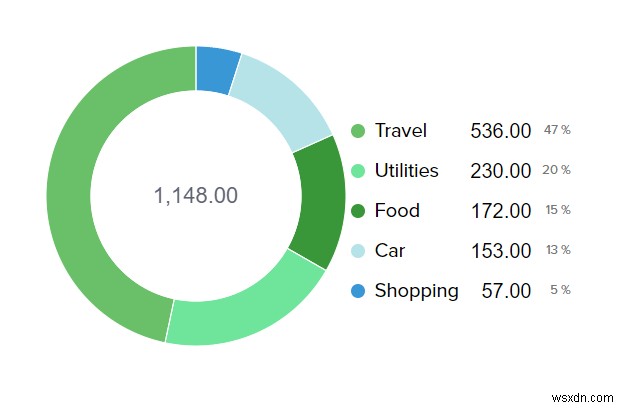The width and height of the screenshot is (625, 408).
Task: Click the 536.00 Travel amount
Action: click(x=501, y=131)
